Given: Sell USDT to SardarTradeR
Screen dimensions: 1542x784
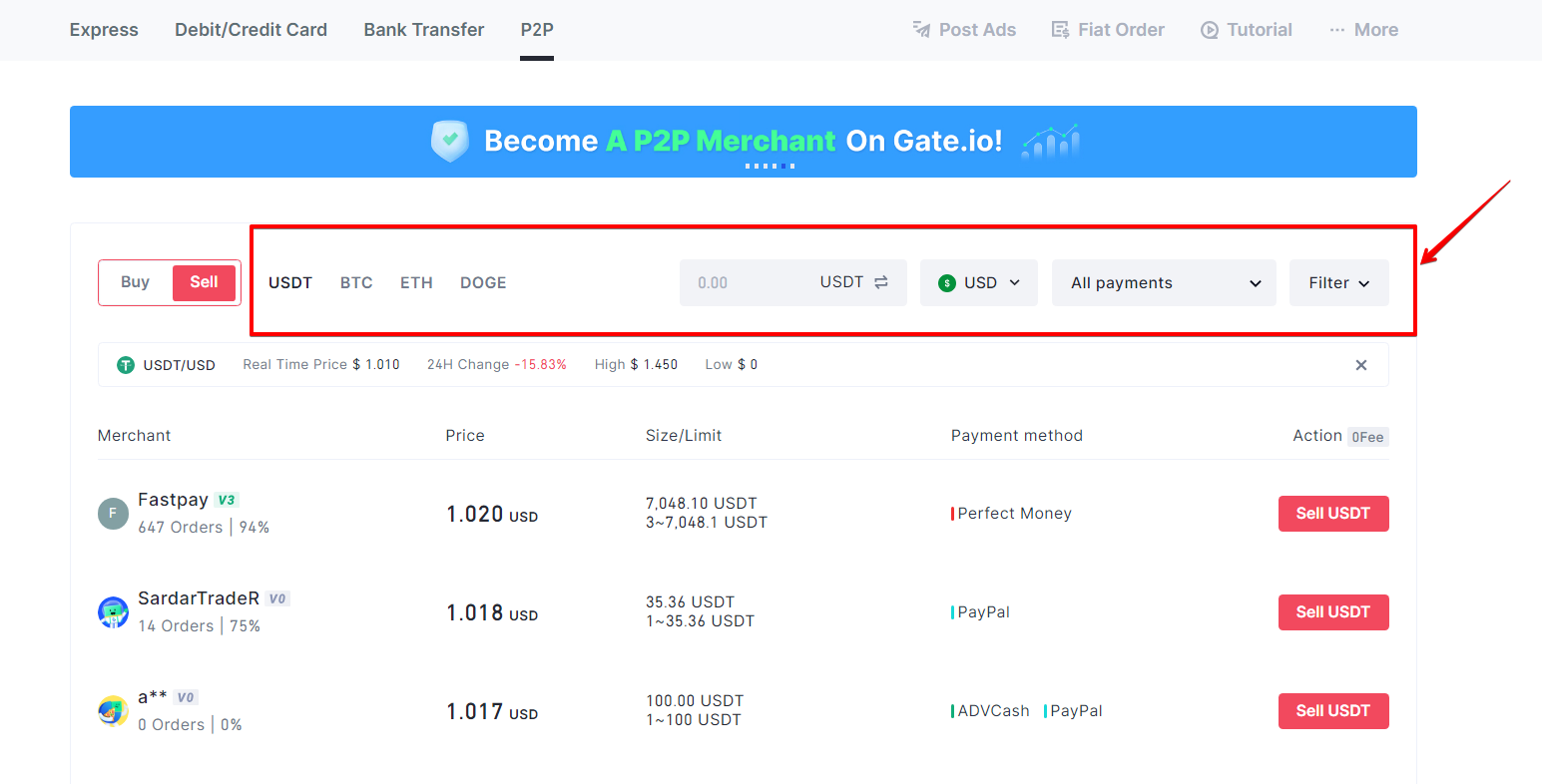Looking at the screenshot, I should pos(1333,612).
